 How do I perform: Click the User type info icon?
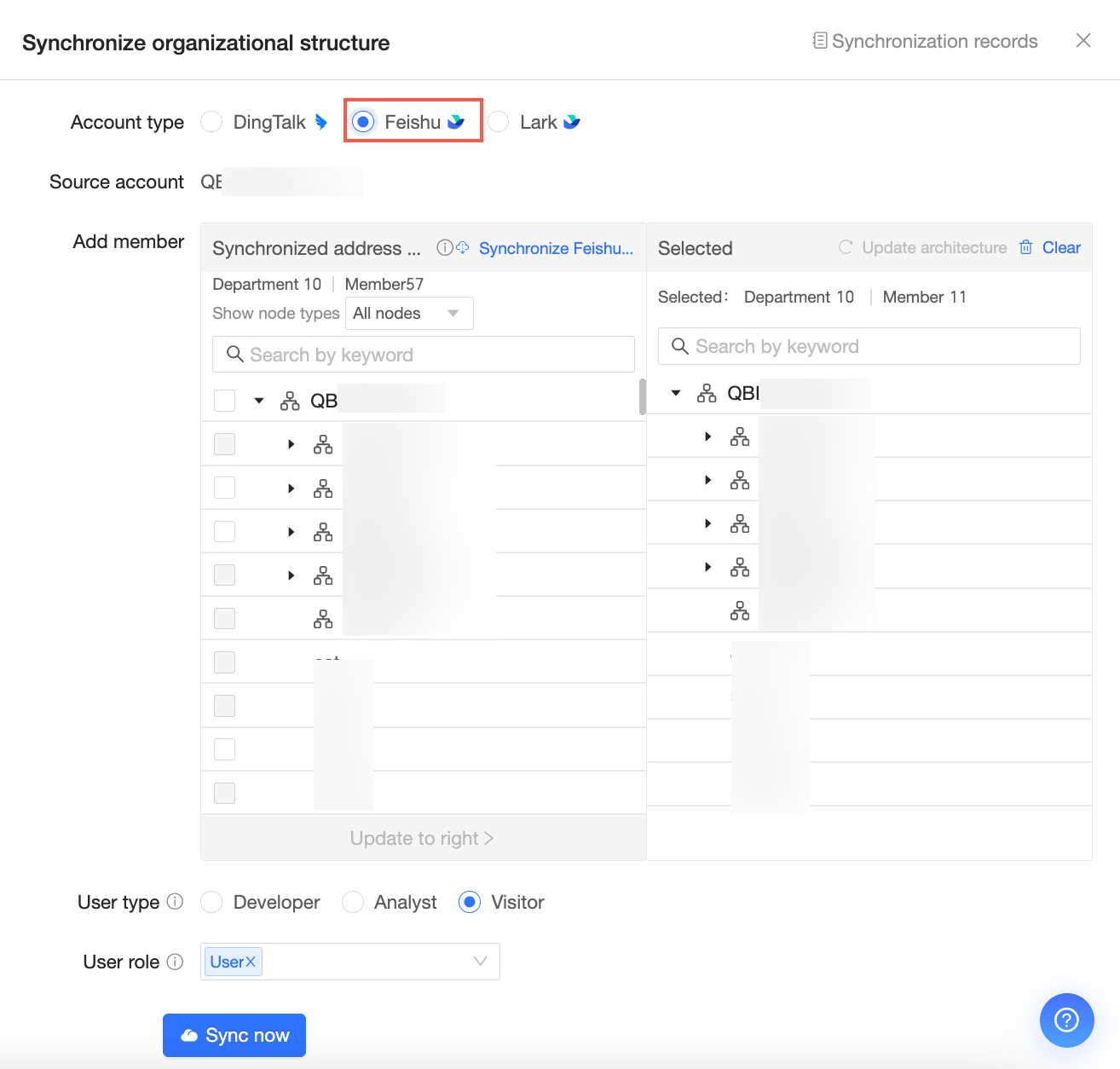coord(175,902)
